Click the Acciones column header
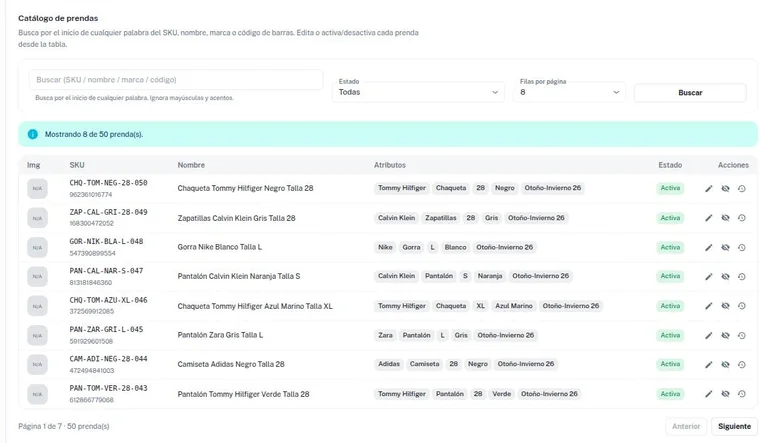Viewport: 760px width, 443px height. coord(733,165)
